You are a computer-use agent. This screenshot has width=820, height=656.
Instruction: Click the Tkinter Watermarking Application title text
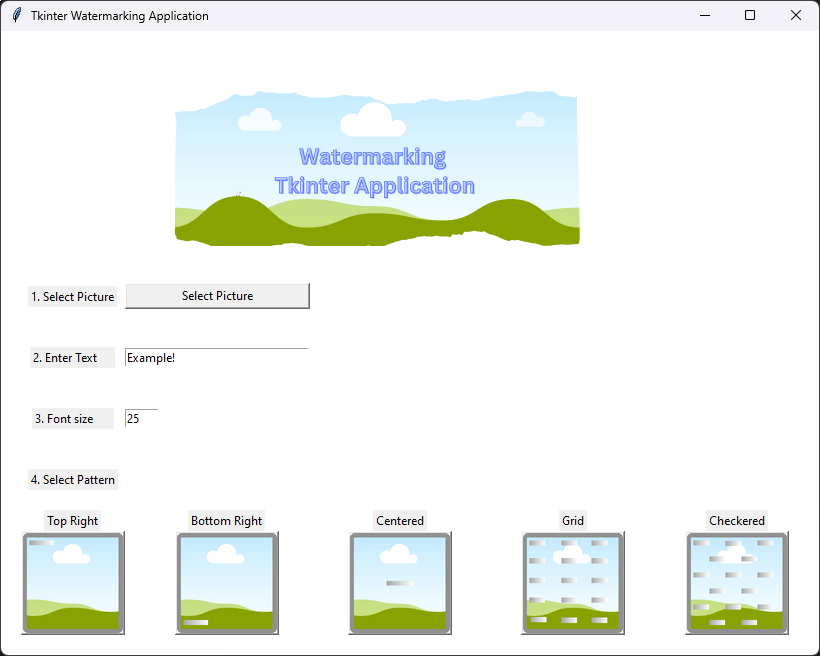point(119,15)
